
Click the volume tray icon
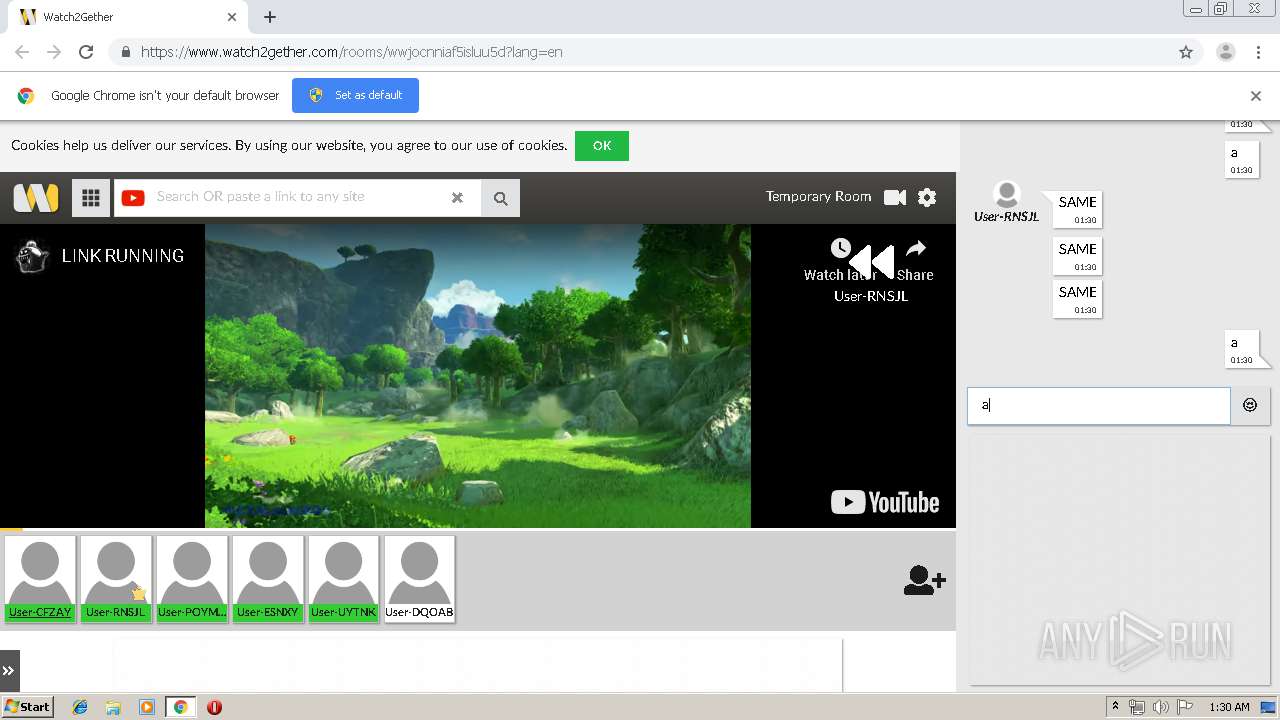pyautogui.click(x=1161, y=707)
